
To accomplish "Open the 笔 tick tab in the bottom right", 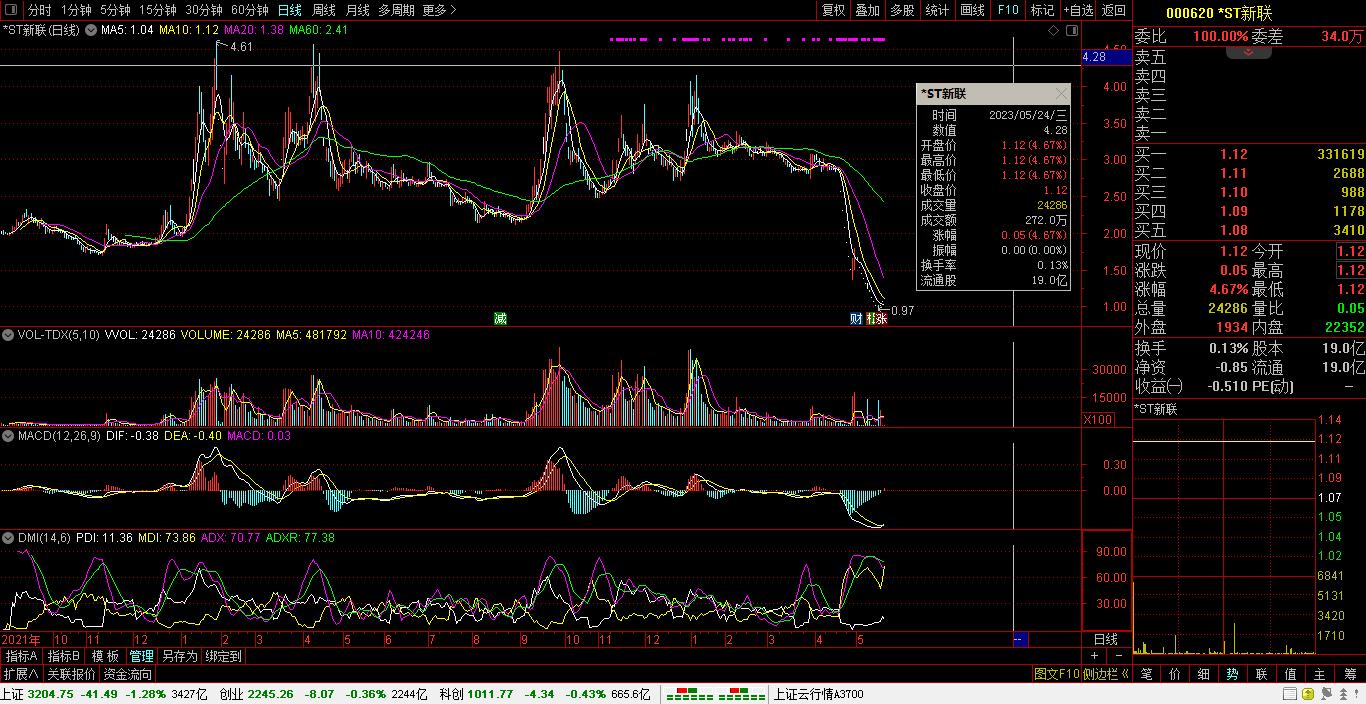I will [x=1146, y=674].
